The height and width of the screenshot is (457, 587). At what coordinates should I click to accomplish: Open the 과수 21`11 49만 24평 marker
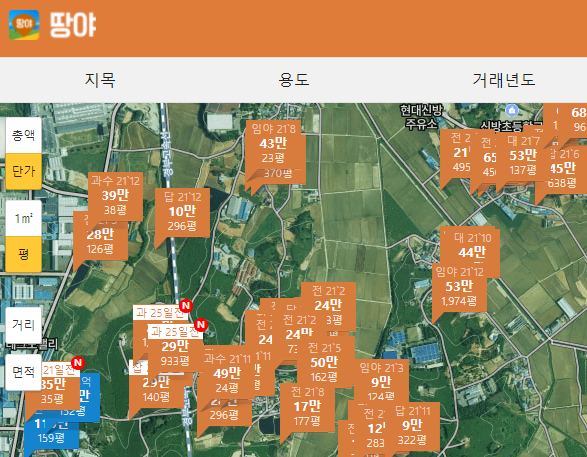click(227, 373)
